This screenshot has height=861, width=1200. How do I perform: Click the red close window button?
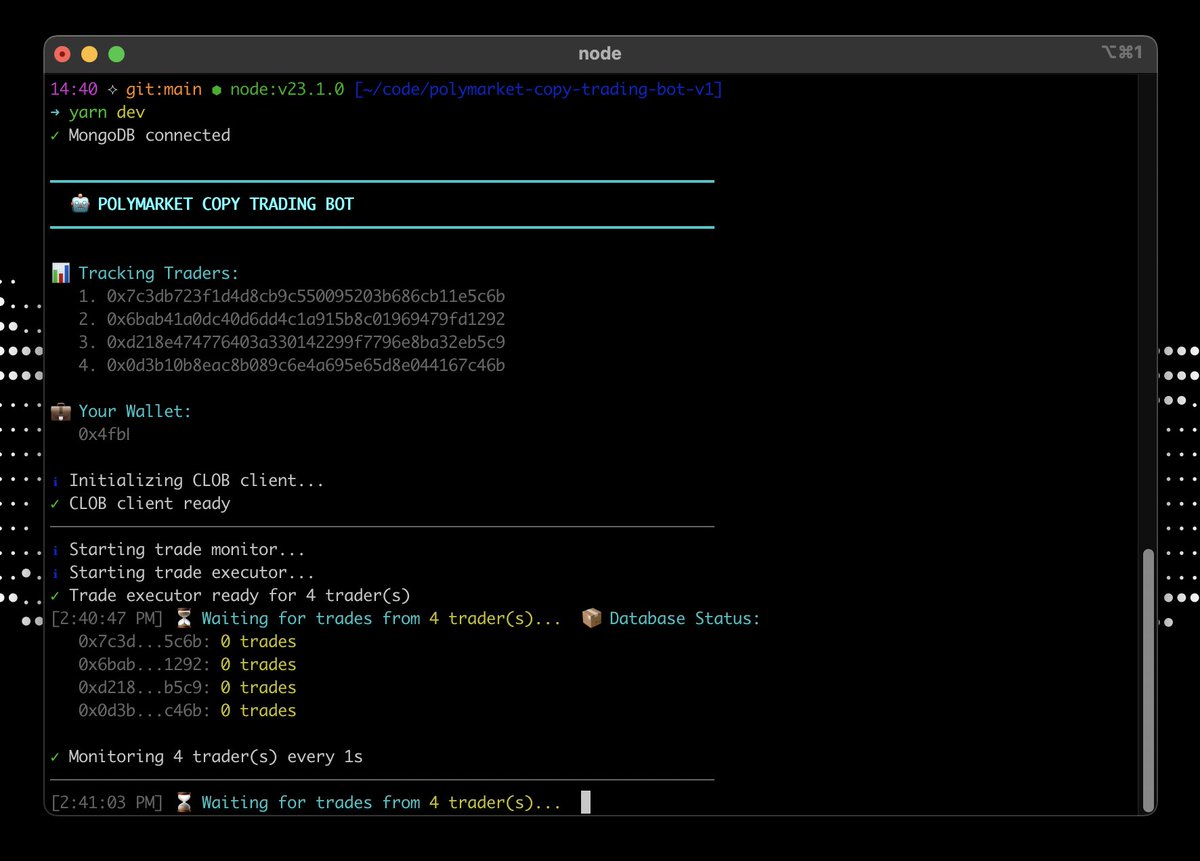pyautogui.click(x=62, y=54)
